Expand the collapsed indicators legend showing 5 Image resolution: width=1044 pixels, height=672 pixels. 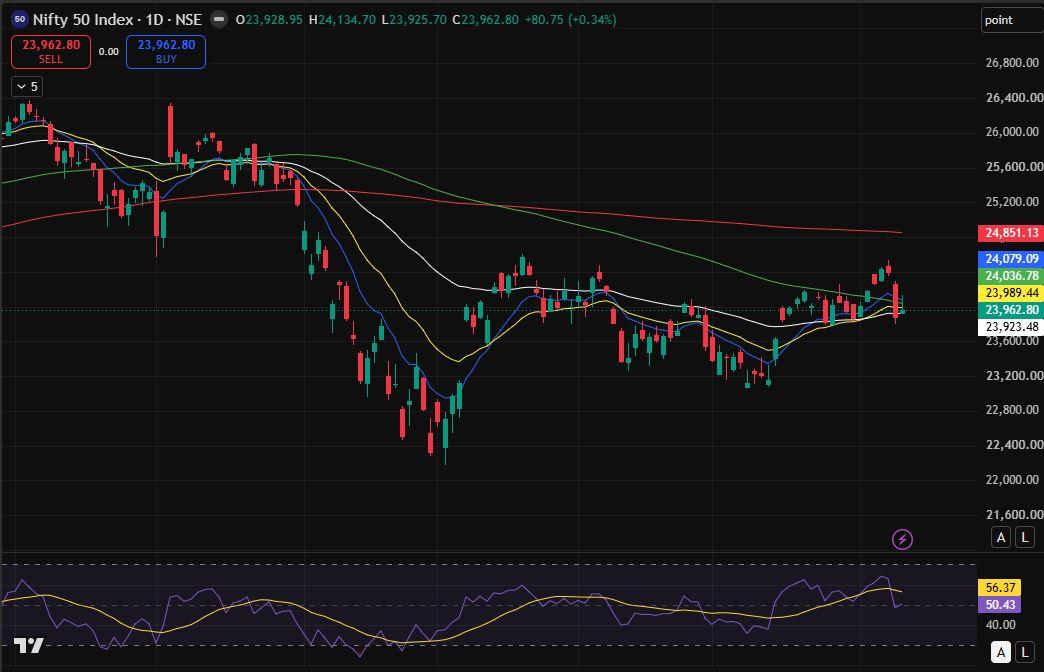[x=27, y=87]
